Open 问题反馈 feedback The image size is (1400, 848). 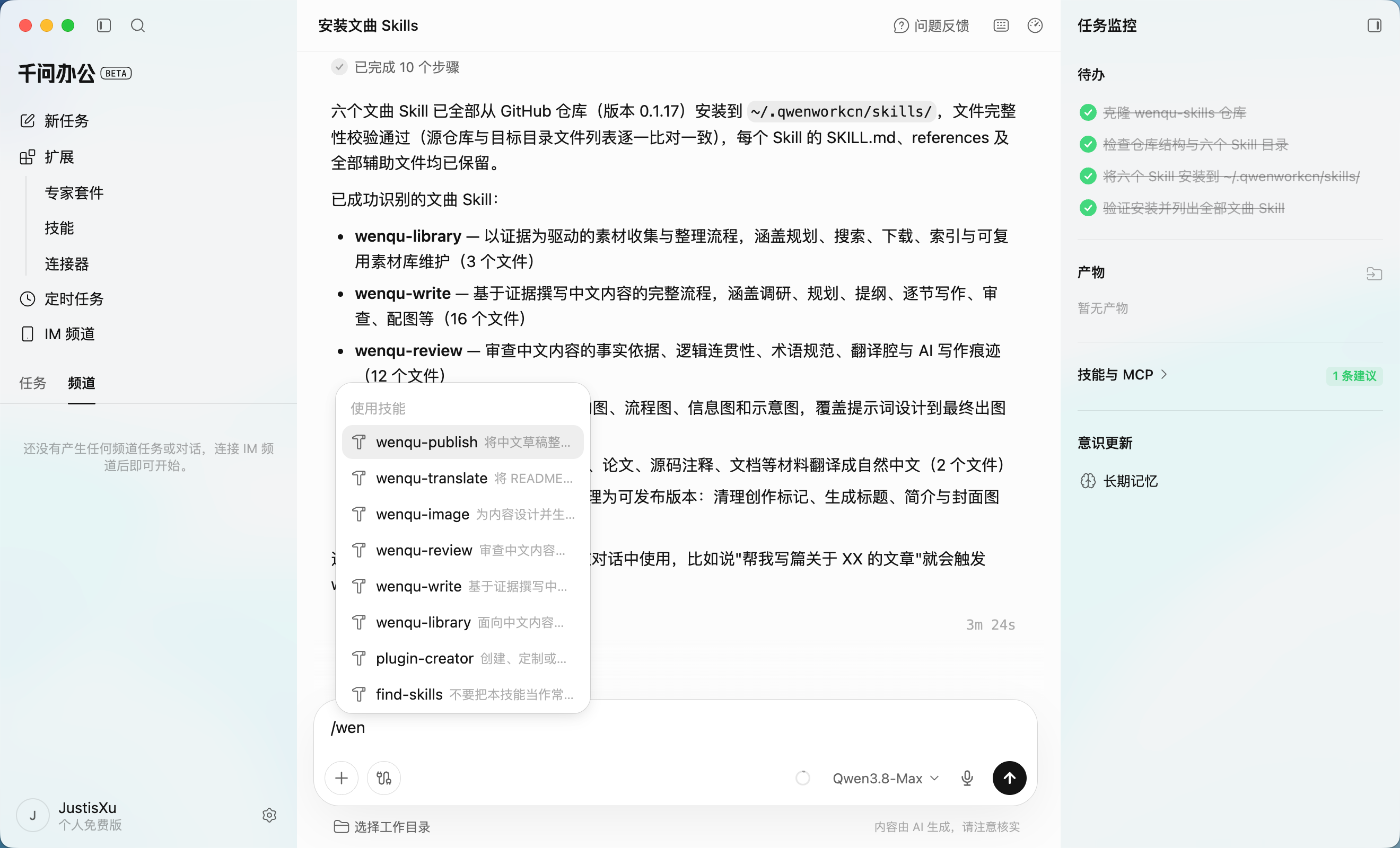[x=931, y=25]
